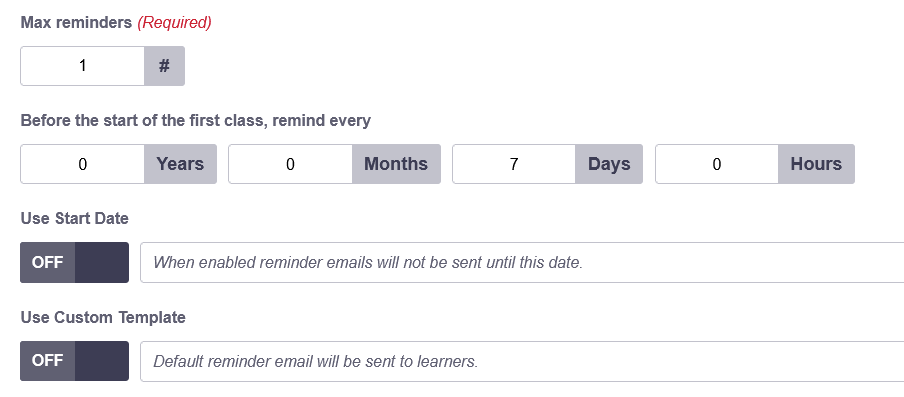Select the Days field showing 7
The height and width of the screenshot is (397, 904).
[514, 164]
